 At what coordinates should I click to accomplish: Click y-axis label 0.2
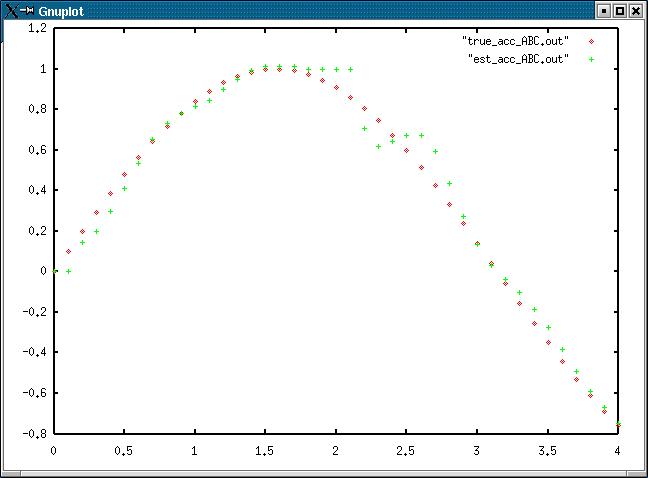(x=37, y=231)
